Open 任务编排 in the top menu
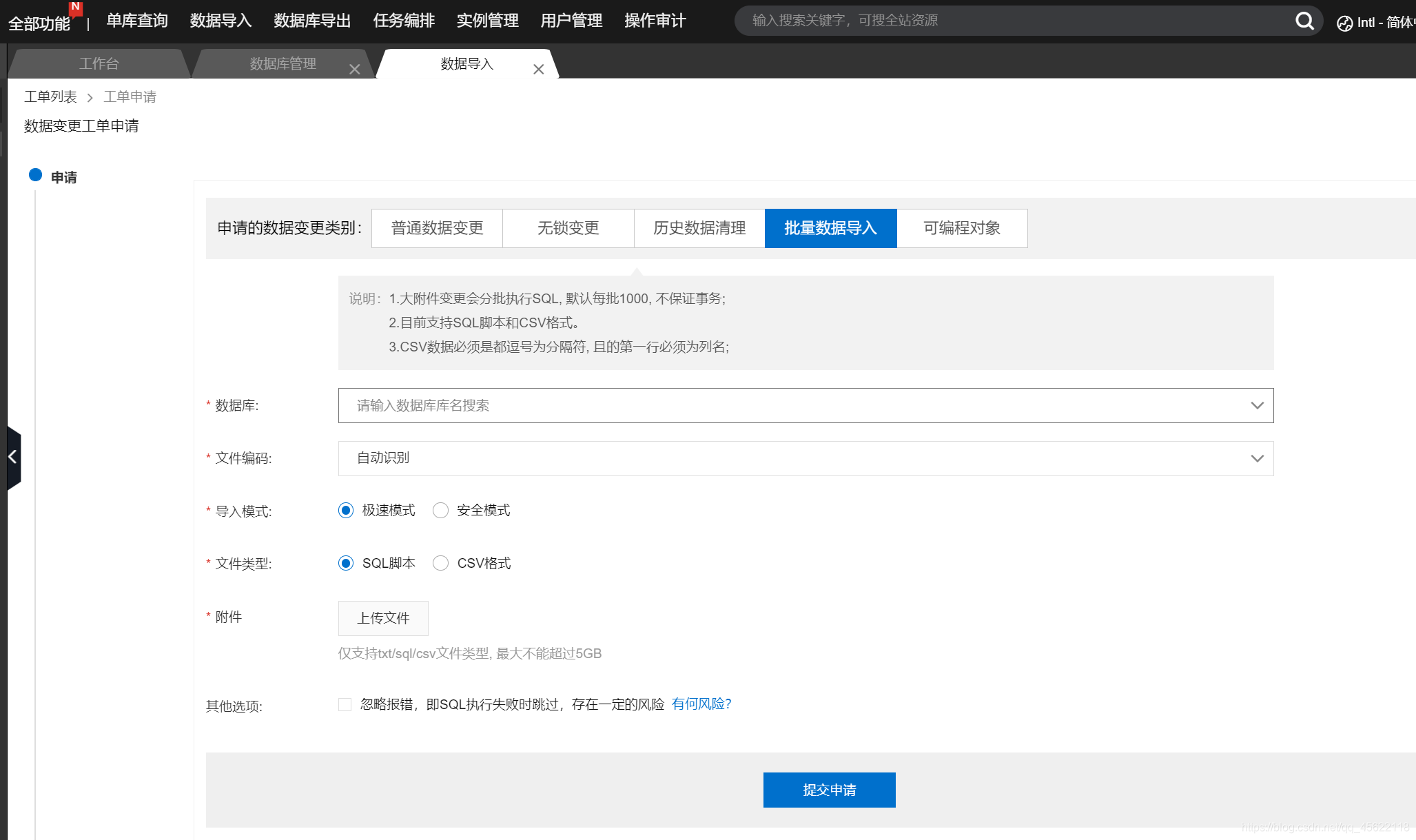This screenshot has height=840, width=1416. tap(404, 21)
